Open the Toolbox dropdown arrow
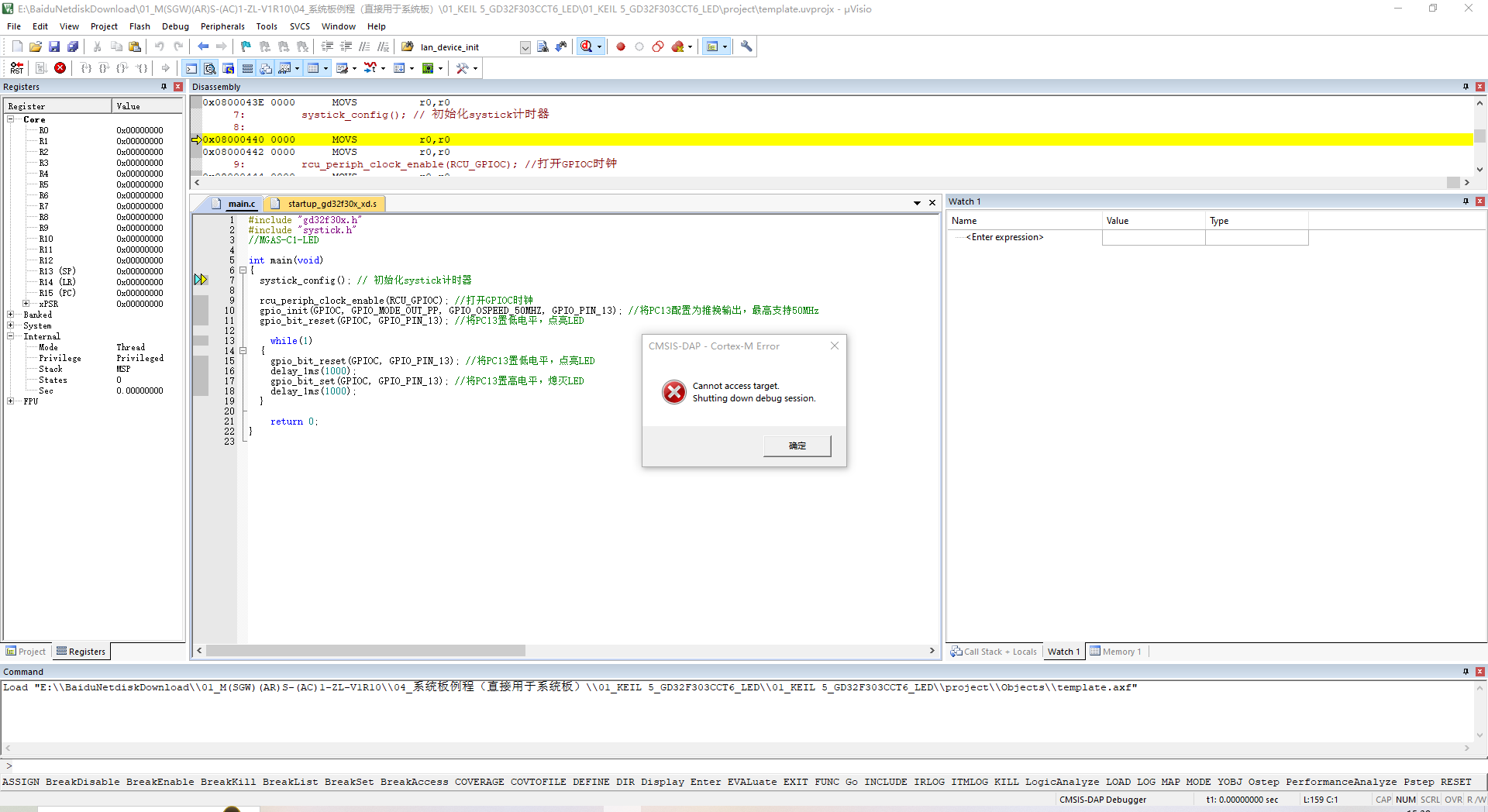This screenshot has height=812, width=1488. [x=475, y=68]
